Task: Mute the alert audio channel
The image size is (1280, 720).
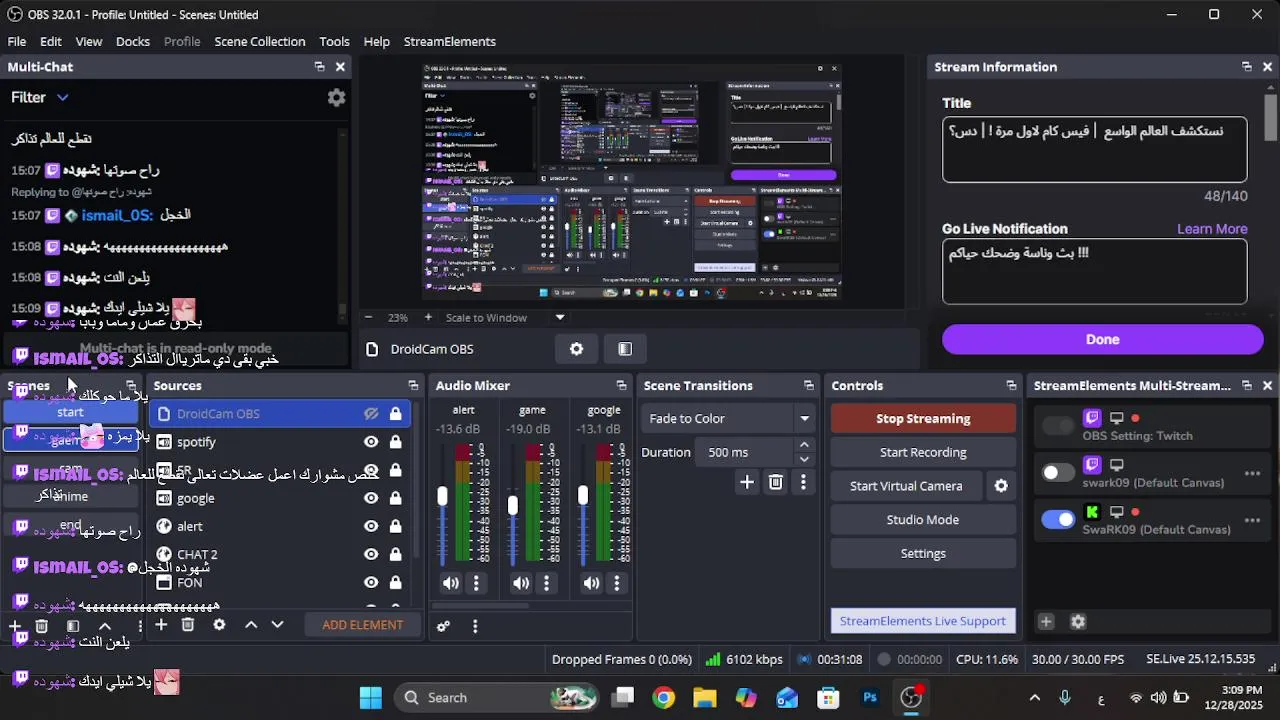Action: (x=451, y=583)
